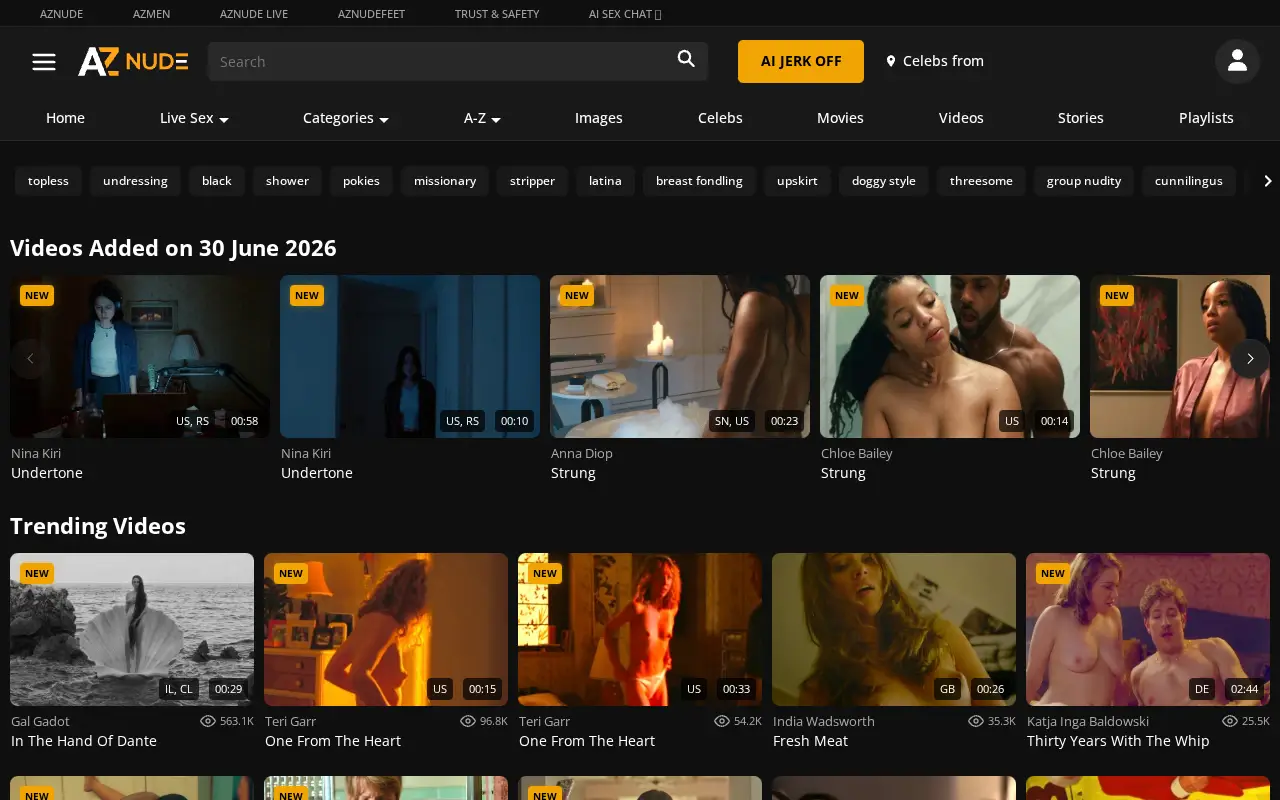Open the In The Hand Of Dante thumbnail

point(132,629)
